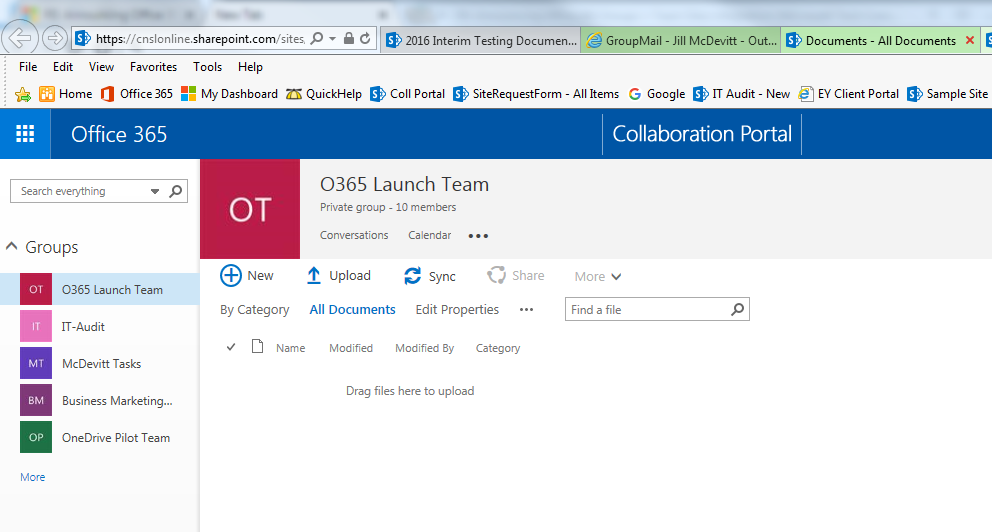Select the OneDrive Pilot Team group
The height and width of the screenshot is (532, 992).
click(100, 438)
